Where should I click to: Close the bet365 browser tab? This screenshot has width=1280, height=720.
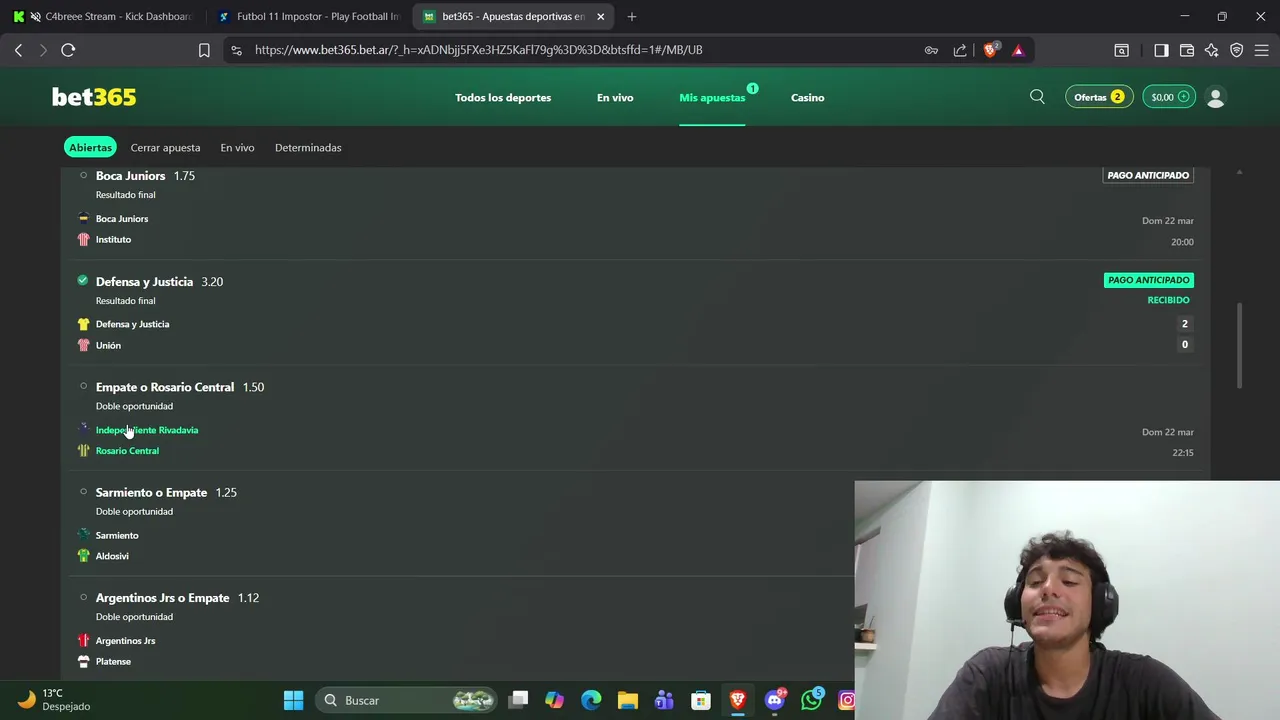(x=600, y=16)
